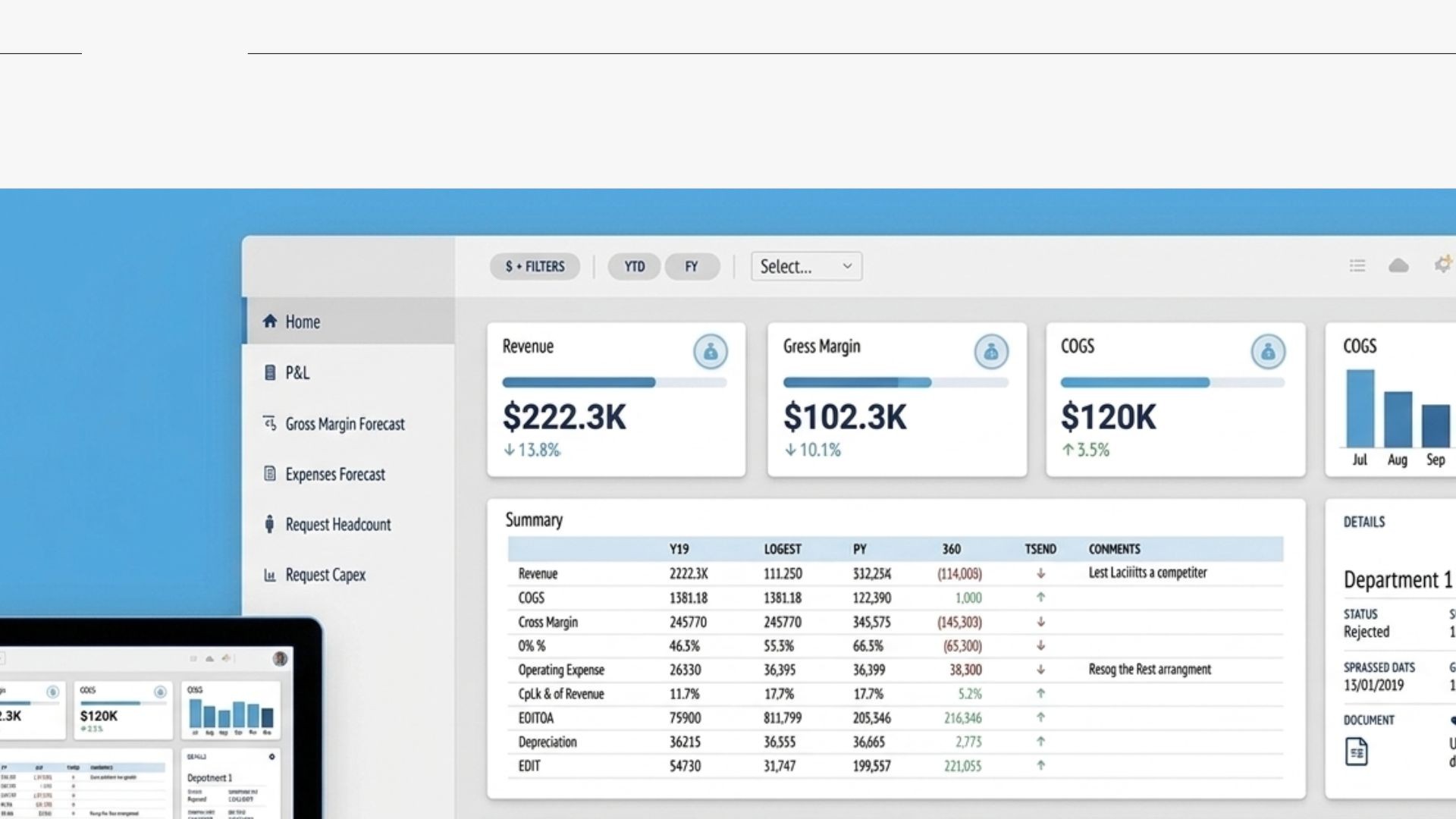1456x819 pixels.
Task: Click the cloud icon in top toolbar
Action: (x=1398, y=265)
